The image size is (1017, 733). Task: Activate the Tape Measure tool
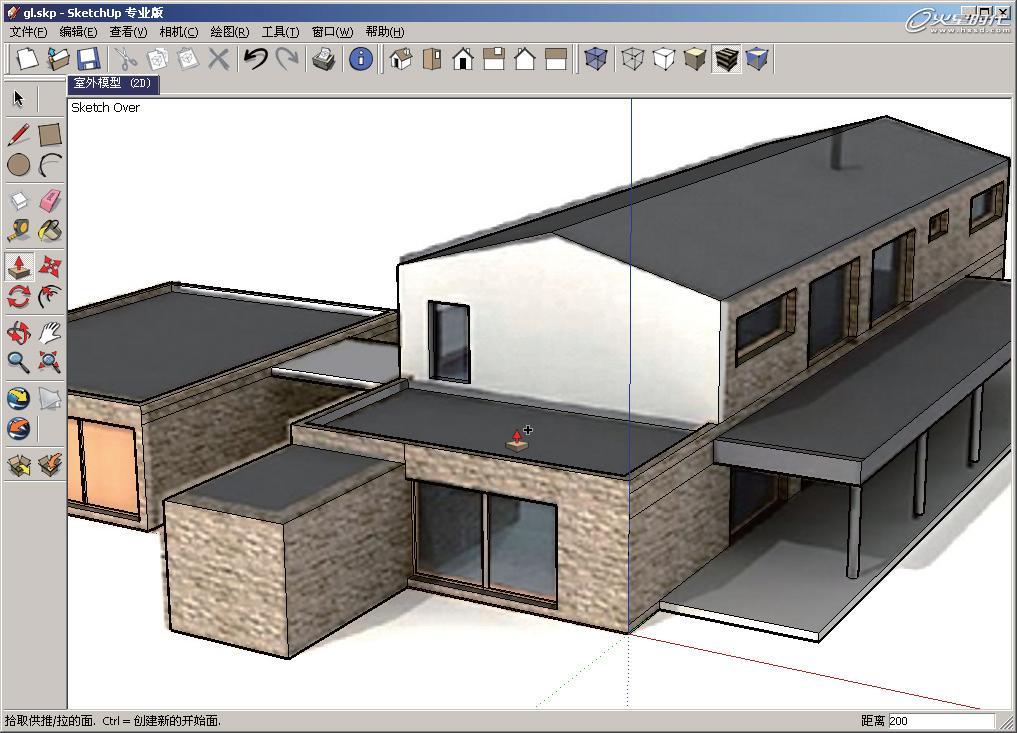(x=19, y=230)
